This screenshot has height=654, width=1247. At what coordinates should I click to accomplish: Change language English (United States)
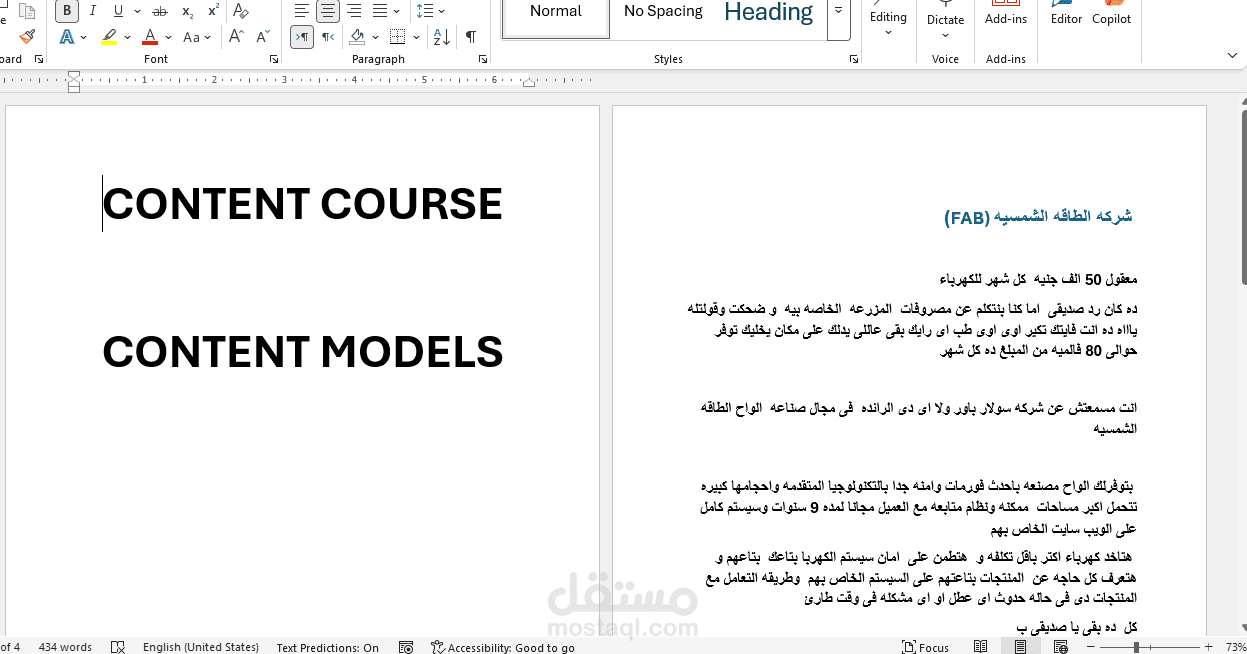pyautogui.click(x=201, y=647)
